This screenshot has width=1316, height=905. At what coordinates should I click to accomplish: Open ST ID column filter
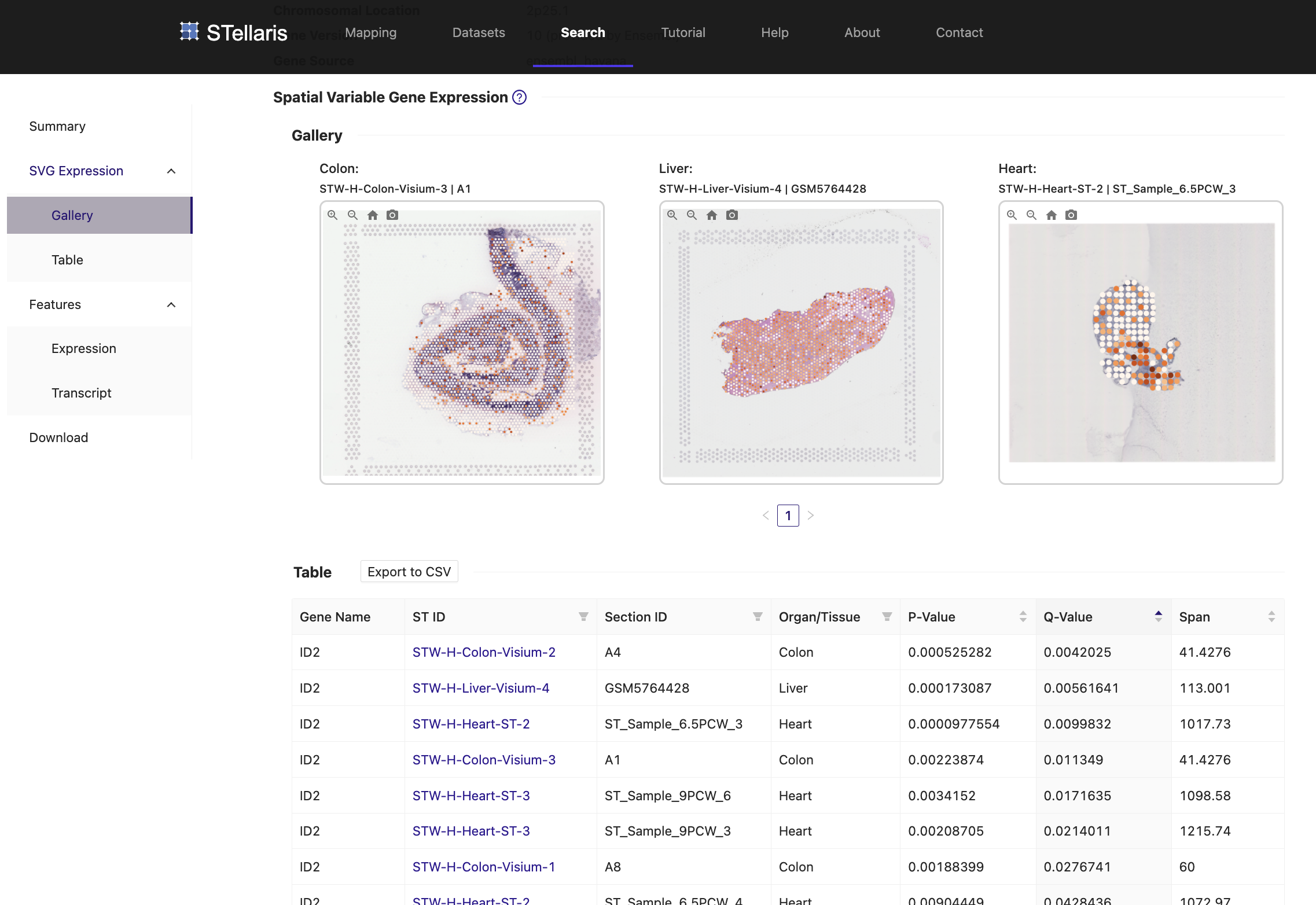tap(583, 617)
